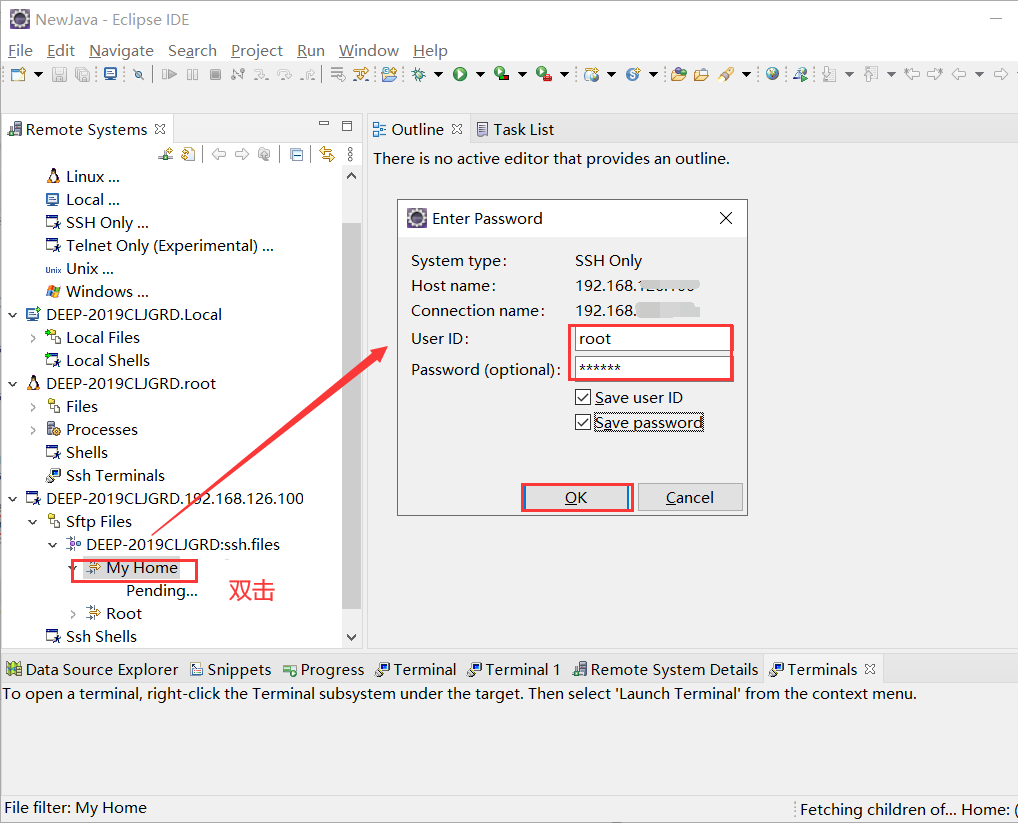Expand the Root filter node
This screenshot has height=823, width=1018.
[x=73, y=614]
